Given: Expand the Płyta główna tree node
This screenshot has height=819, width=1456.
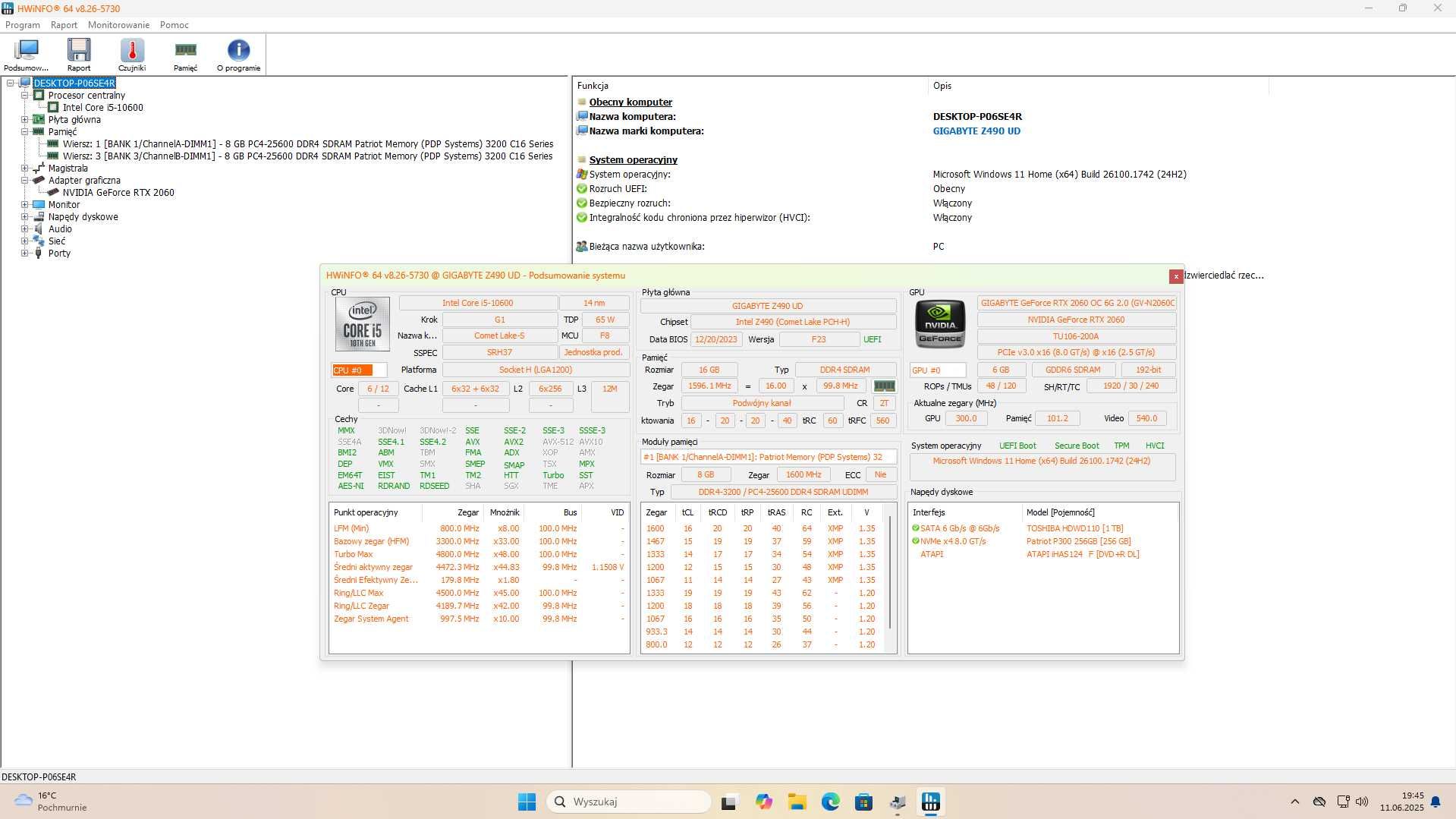Looking at the screenshot, I should click(x=24, y=119).
